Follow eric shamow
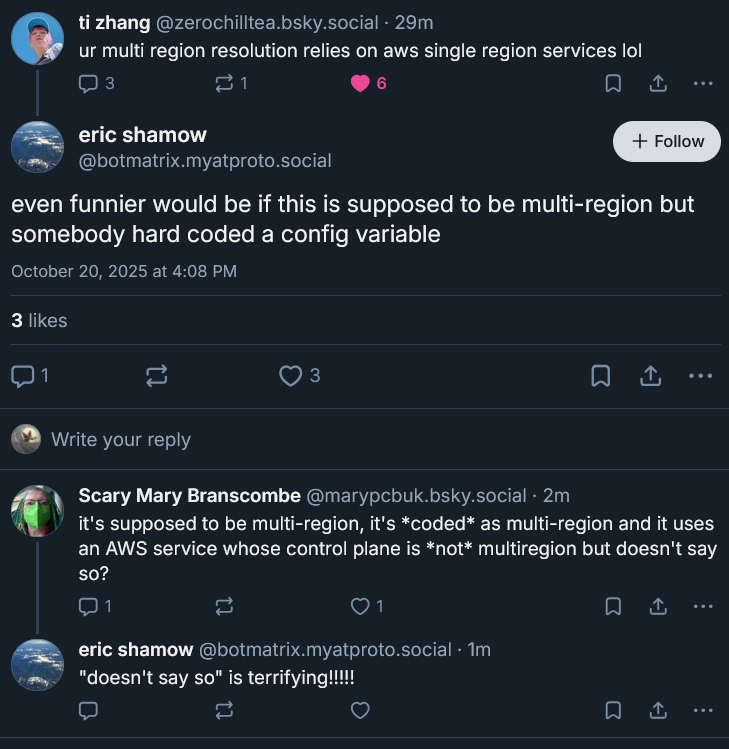 tap(667, 142)
